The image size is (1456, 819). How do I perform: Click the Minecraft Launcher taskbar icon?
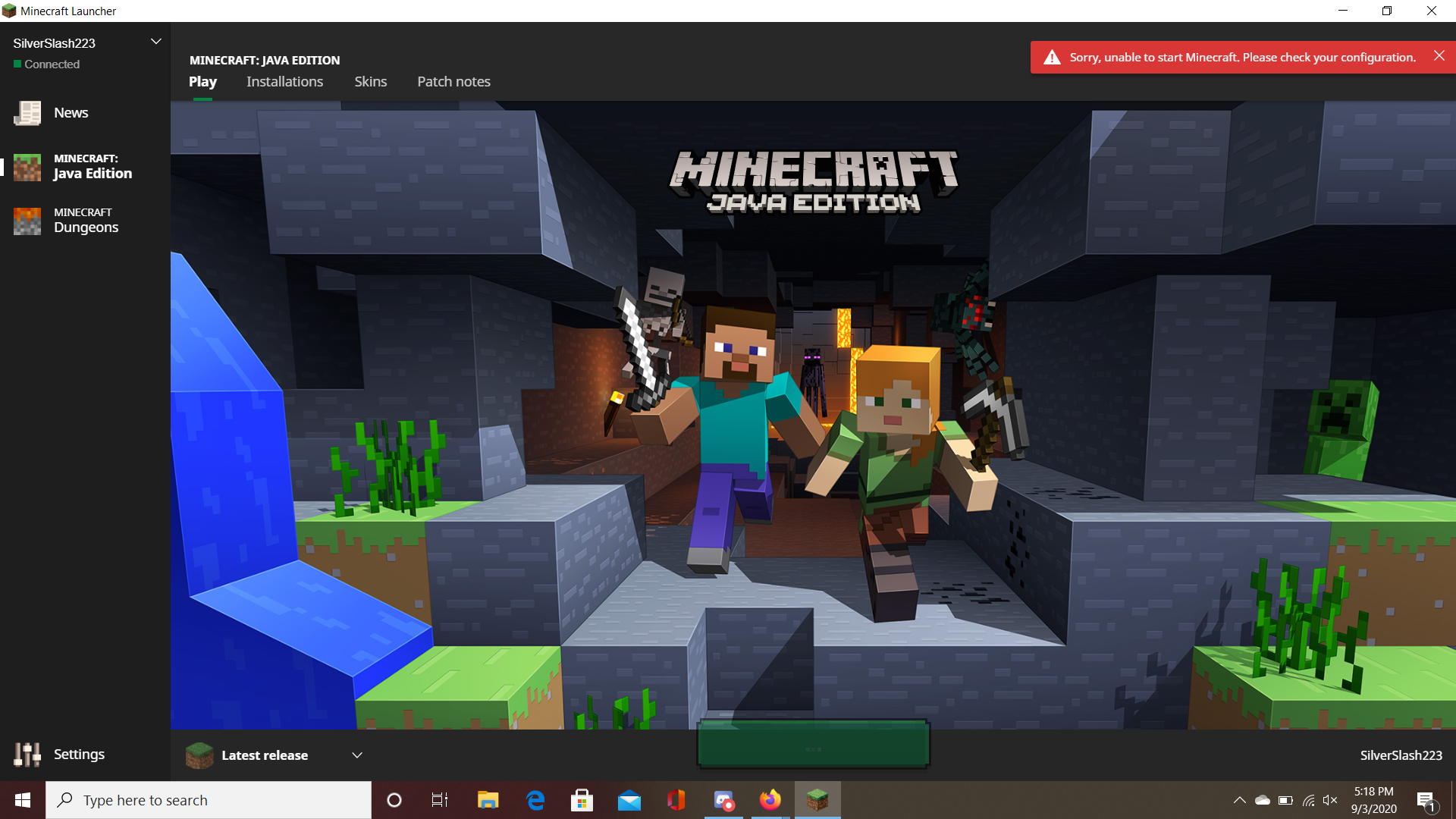(x=817, y=800)
